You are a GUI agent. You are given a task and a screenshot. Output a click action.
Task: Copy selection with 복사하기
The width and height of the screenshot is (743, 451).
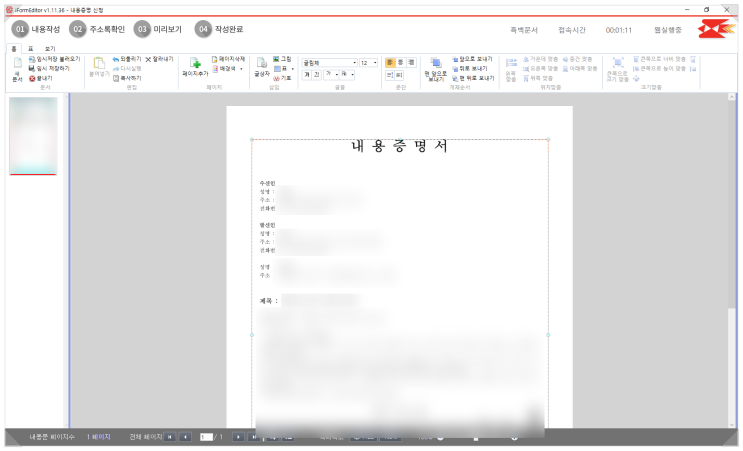[x=127, y=78]
